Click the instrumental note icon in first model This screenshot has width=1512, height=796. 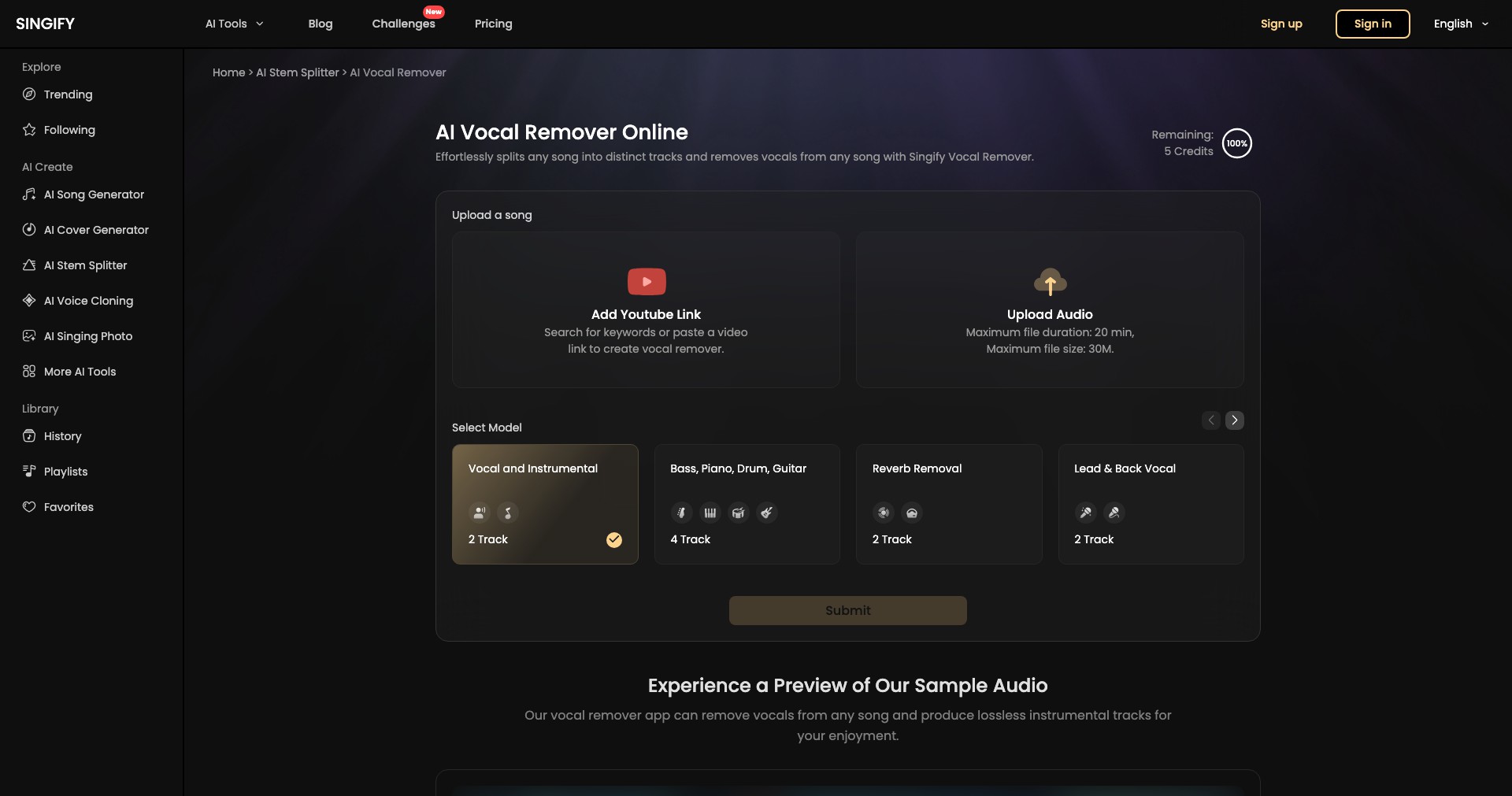click(x=508, y=513)
